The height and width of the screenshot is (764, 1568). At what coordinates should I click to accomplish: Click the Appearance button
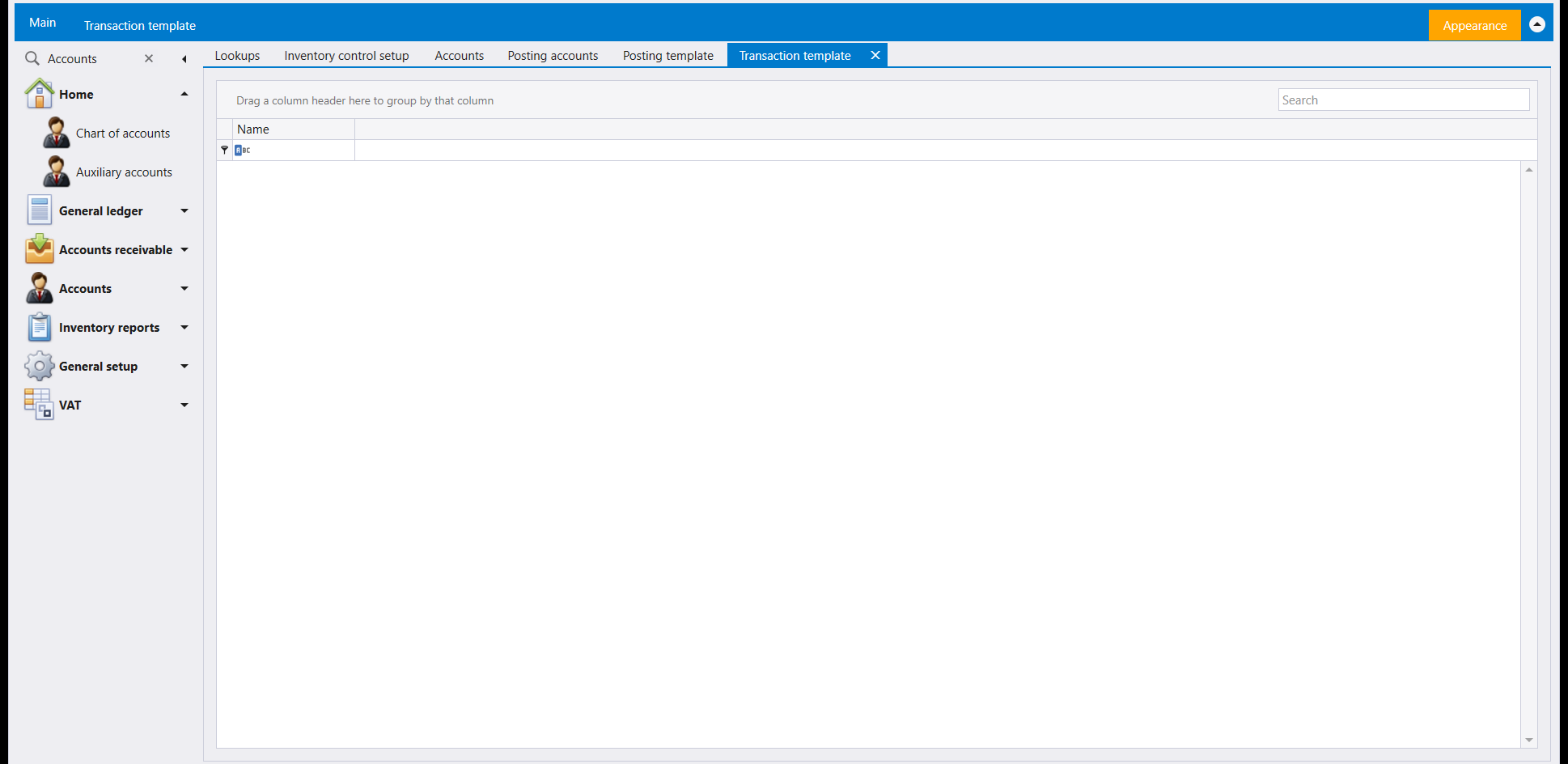(x=1474, y=25)
